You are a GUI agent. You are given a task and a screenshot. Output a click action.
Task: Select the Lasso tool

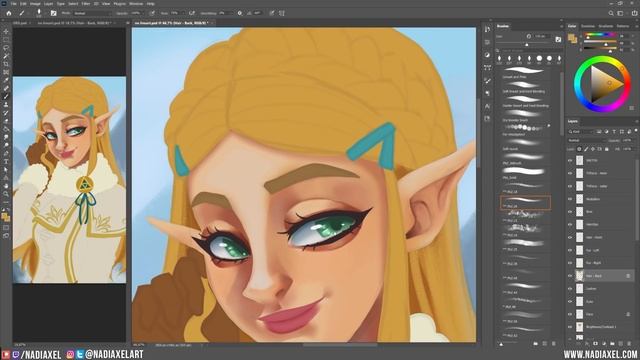tap(6, 48)
